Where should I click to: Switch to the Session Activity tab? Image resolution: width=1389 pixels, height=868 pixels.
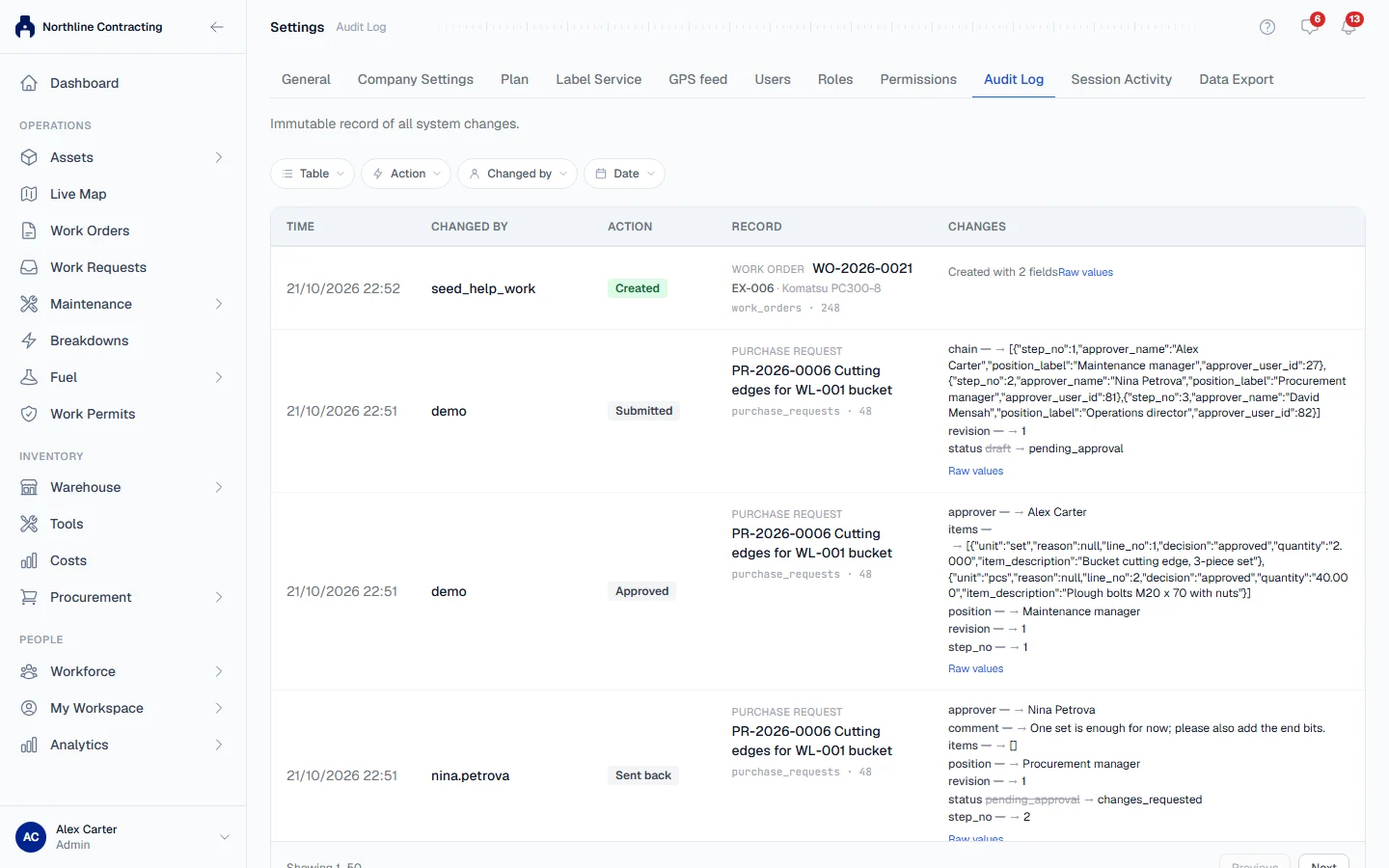coord(1121,79)
